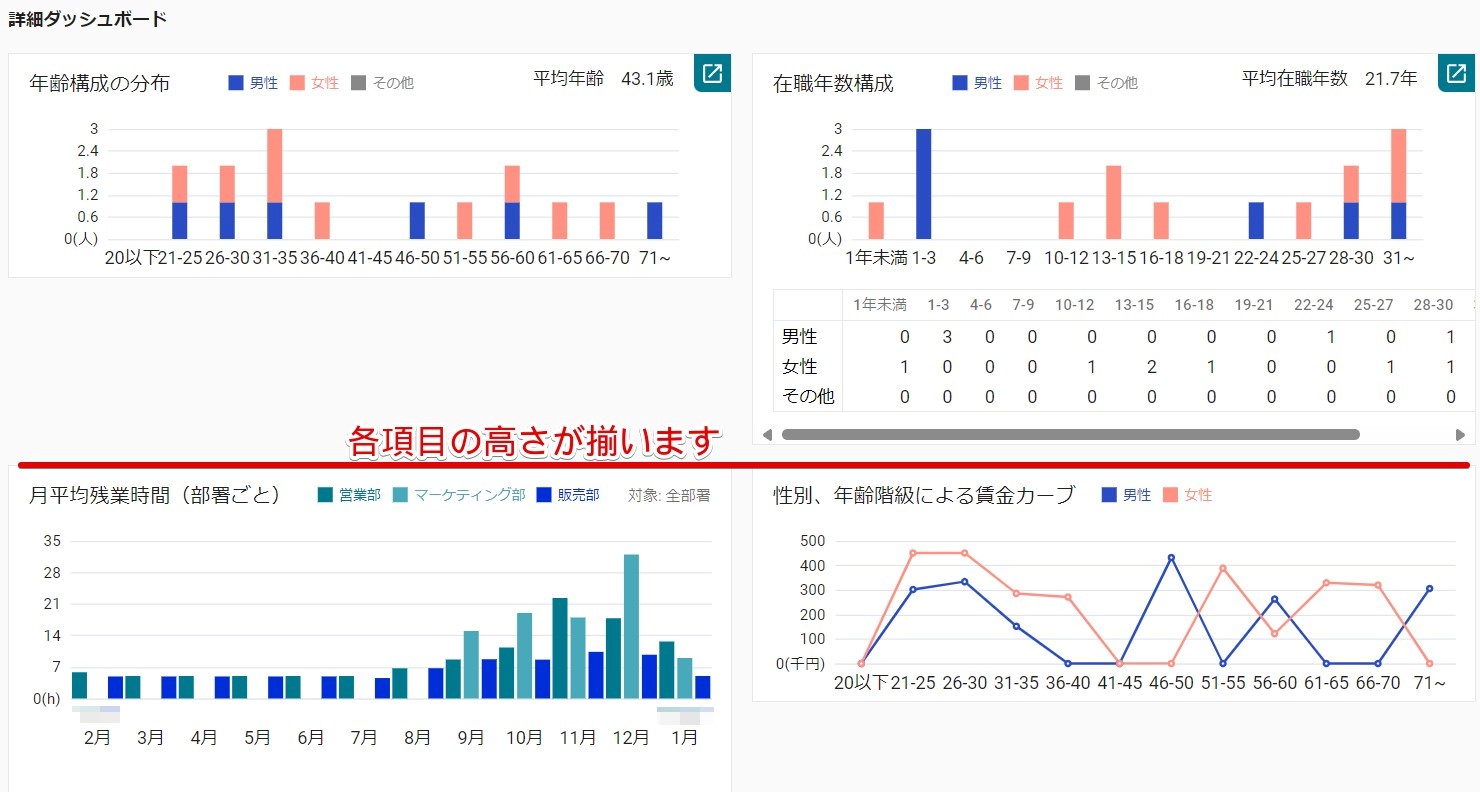Image resolution: width=1480 pixels, height=792 pixels.
Task: Click the tallest マーケティング部 bar in 12月
Action: click(x=631, y=626)
